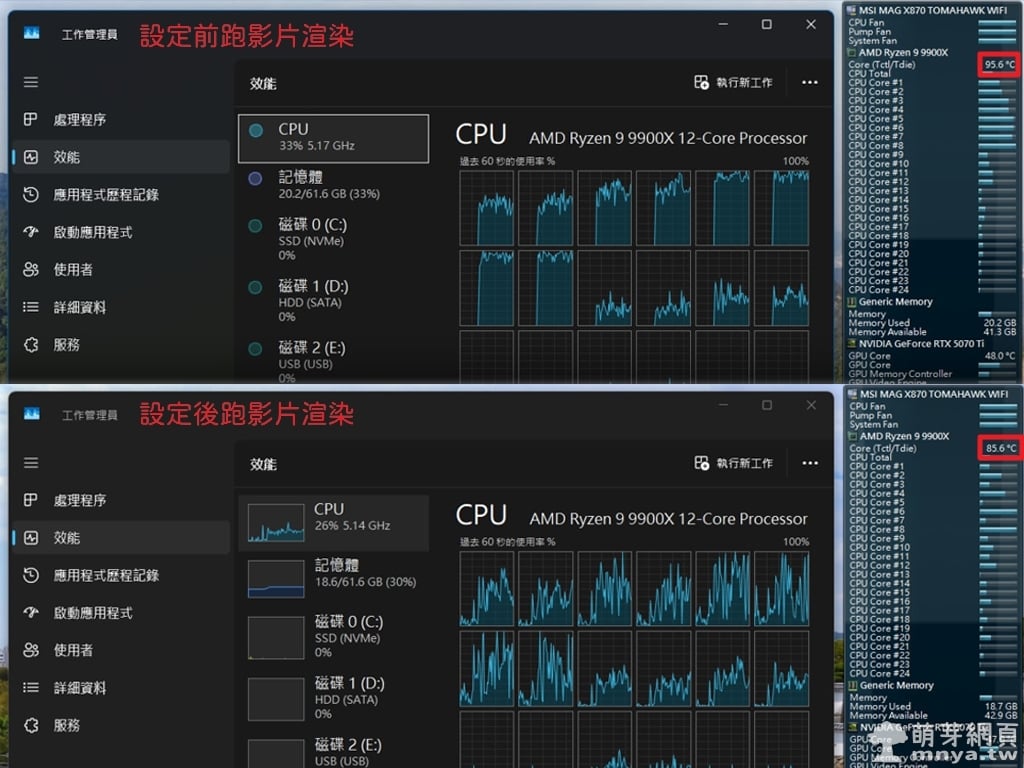1024x768 pixels.
Task: Open 效能 tab in the lower Task Manager
Action: (66, 538)
